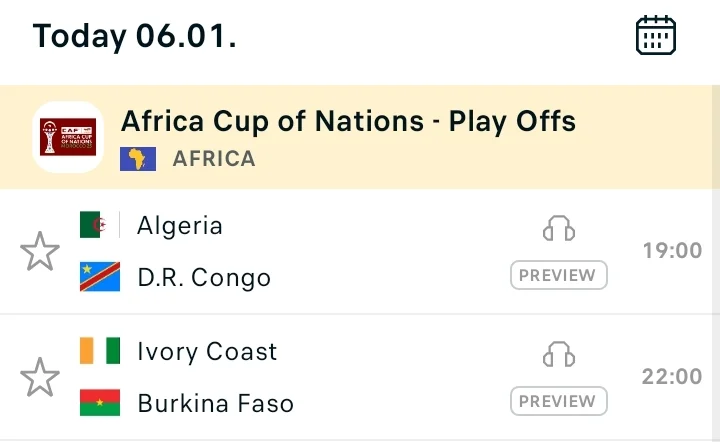Open PREVIEW for Ivory Coast vs Burkina Faso
This screenshot has width=720, height=442.
tap(559, 401)
